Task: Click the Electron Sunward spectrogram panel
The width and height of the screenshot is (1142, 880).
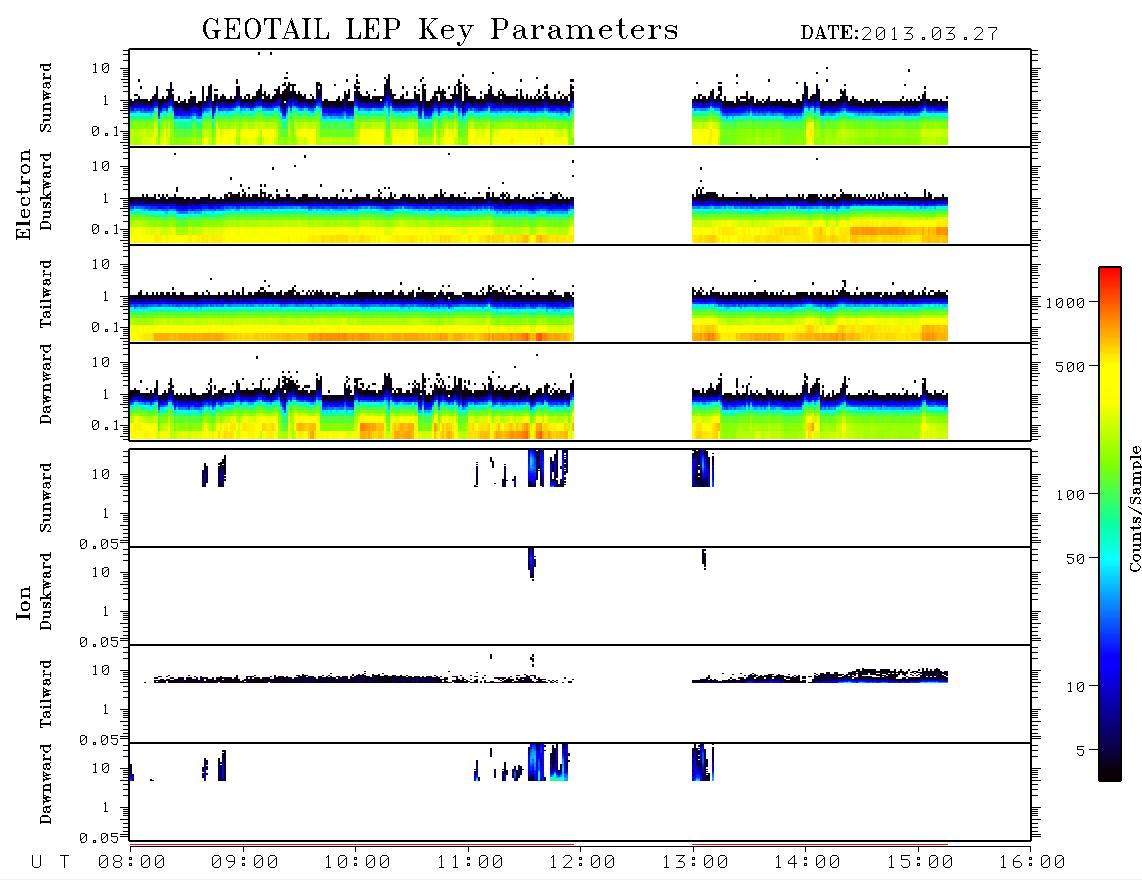Action: click(580, 98)
